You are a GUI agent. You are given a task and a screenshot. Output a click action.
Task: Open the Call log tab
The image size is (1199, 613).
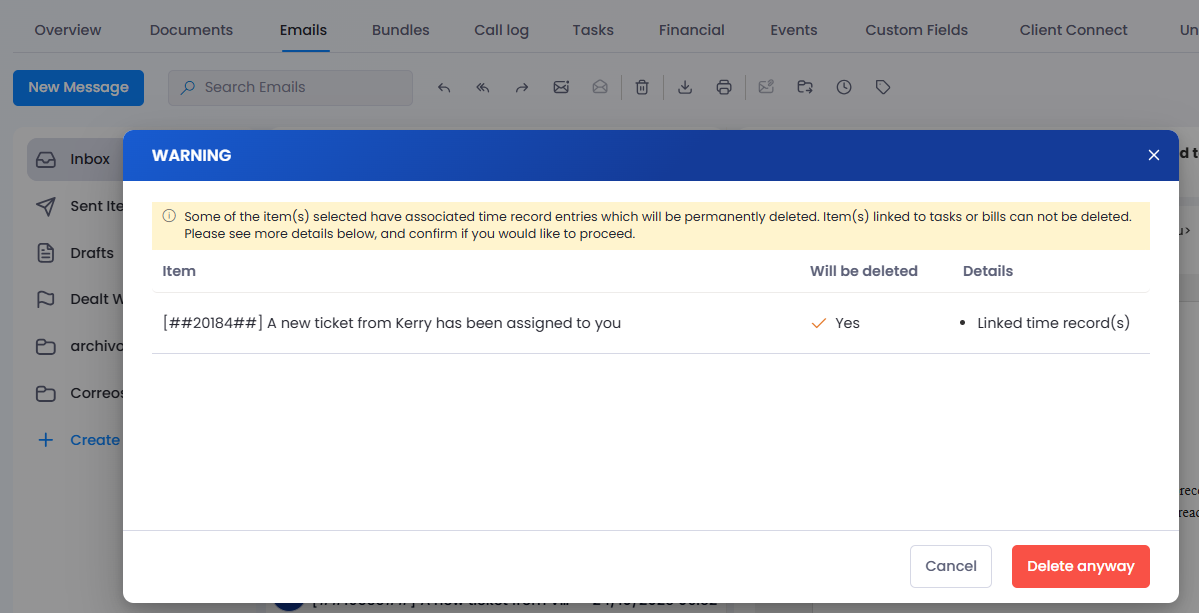point(501,30)
